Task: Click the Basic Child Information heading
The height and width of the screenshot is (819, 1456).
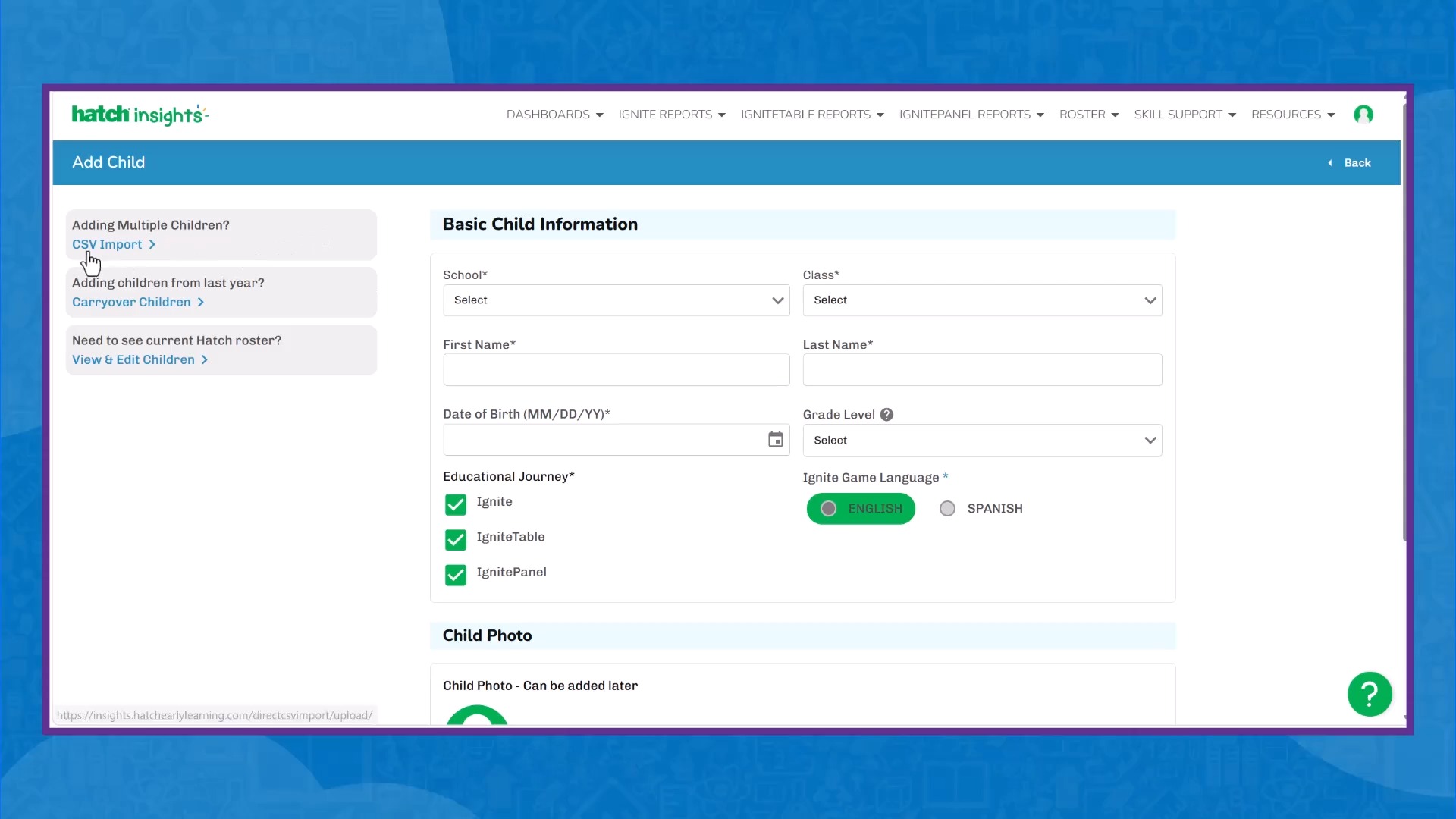Action: (x=540, y=224)
